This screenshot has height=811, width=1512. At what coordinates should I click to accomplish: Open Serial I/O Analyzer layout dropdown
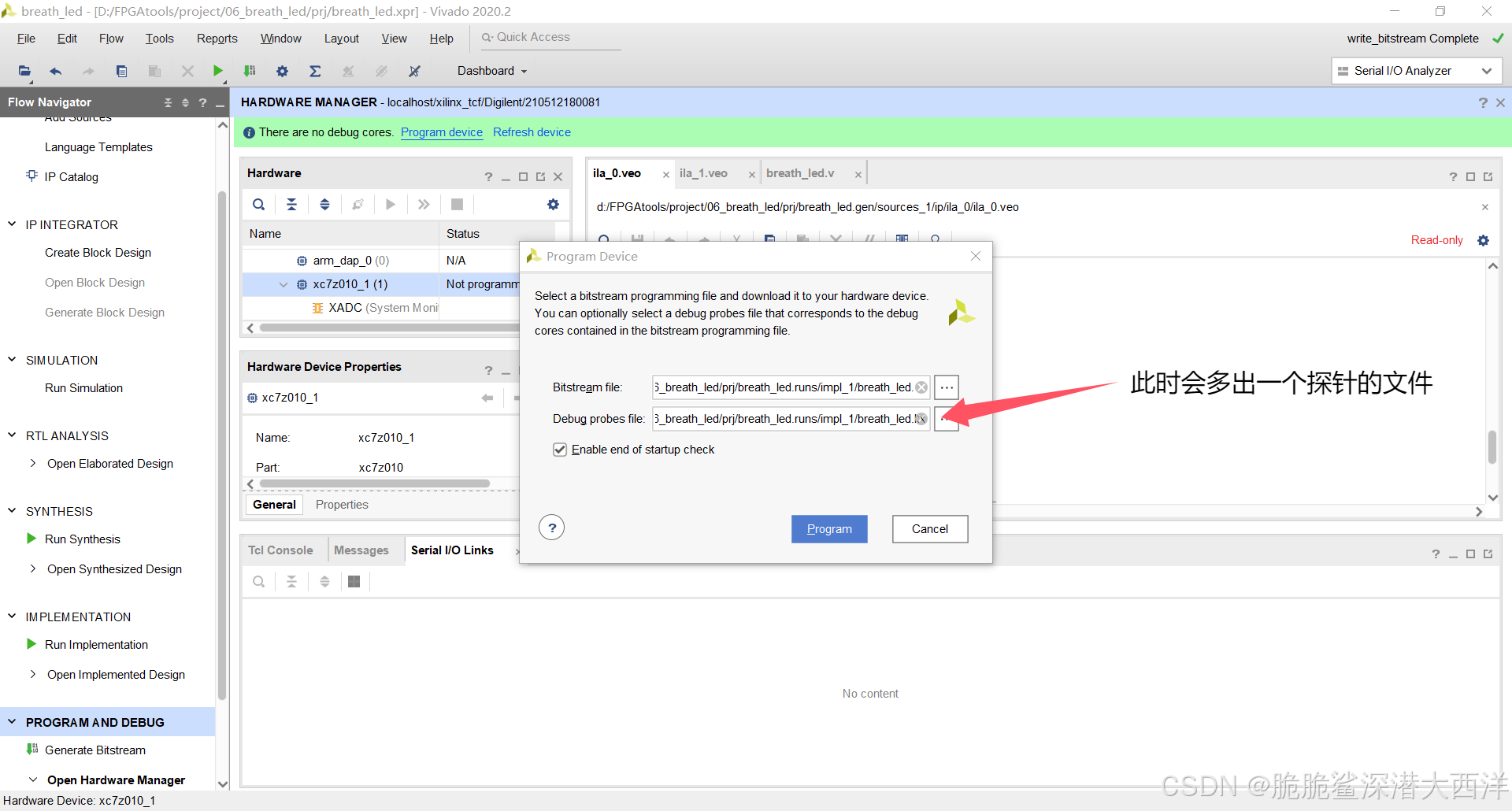(x=1417, y=71)
